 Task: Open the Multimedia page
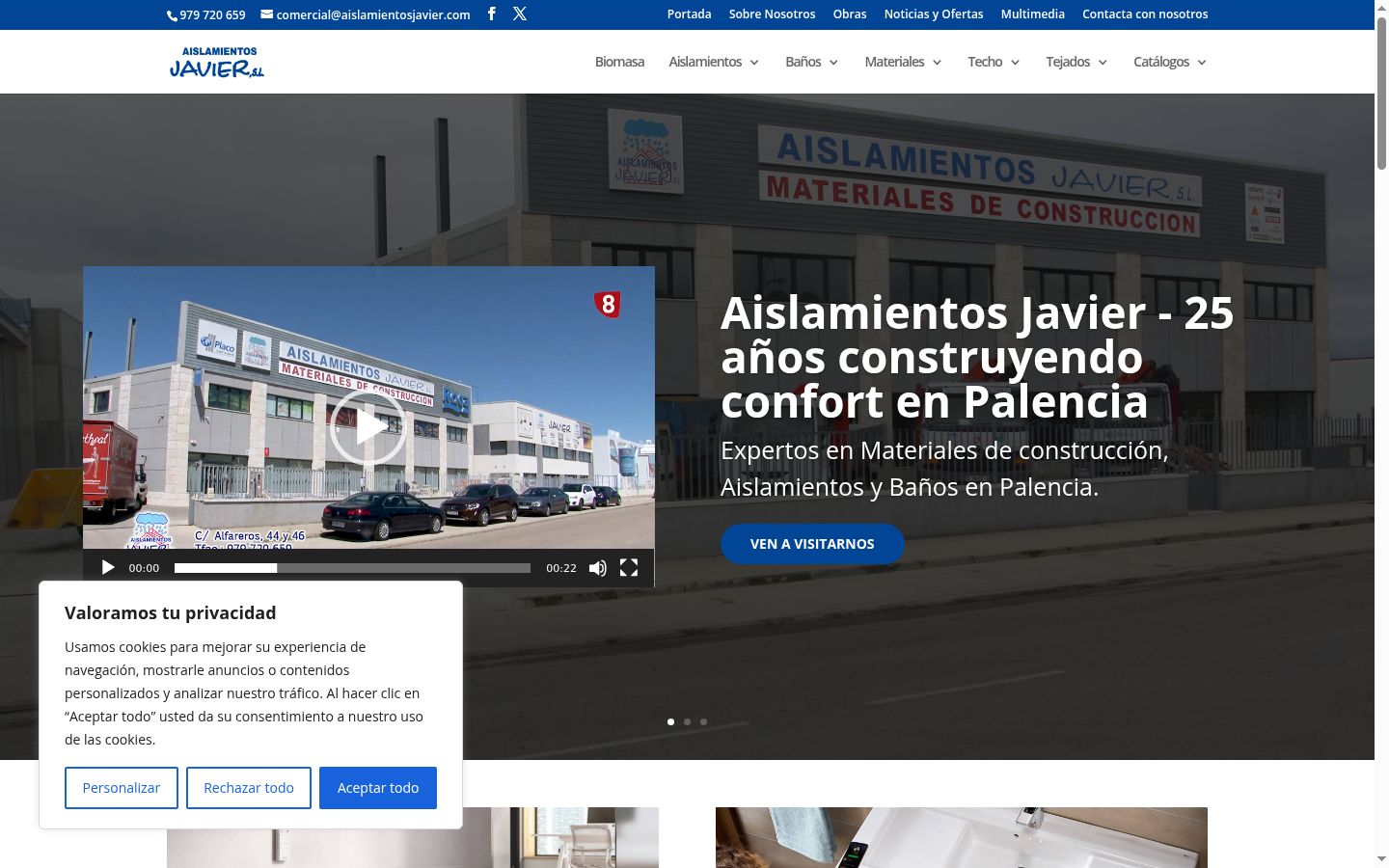point(1032,14)
